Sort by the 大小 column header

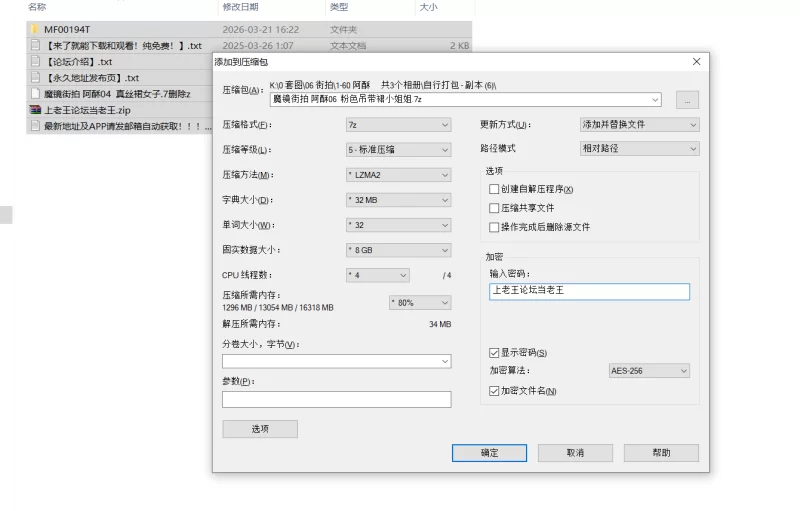[429, 7]
